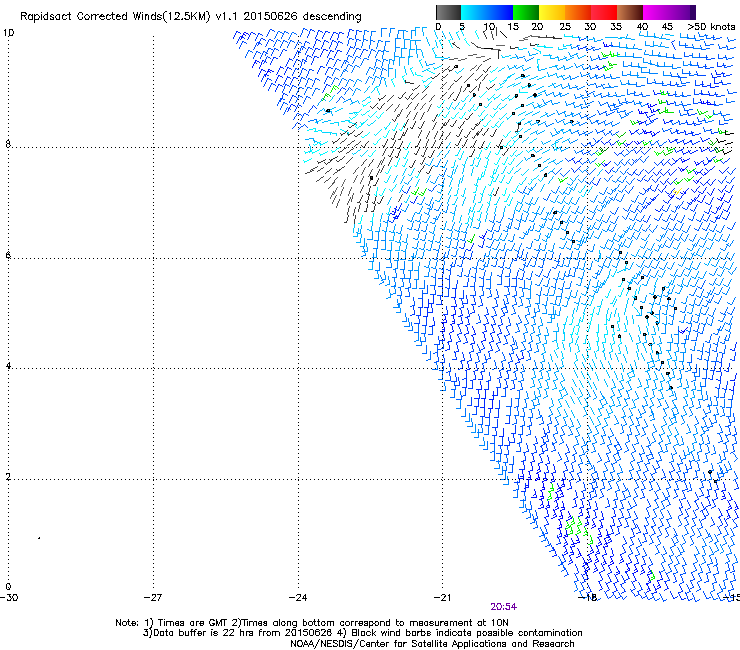The width and height of the screenshot is (740, 650).
Task: Pick the red 30–35 knots legend segment
Action: (x=604, y=12)
